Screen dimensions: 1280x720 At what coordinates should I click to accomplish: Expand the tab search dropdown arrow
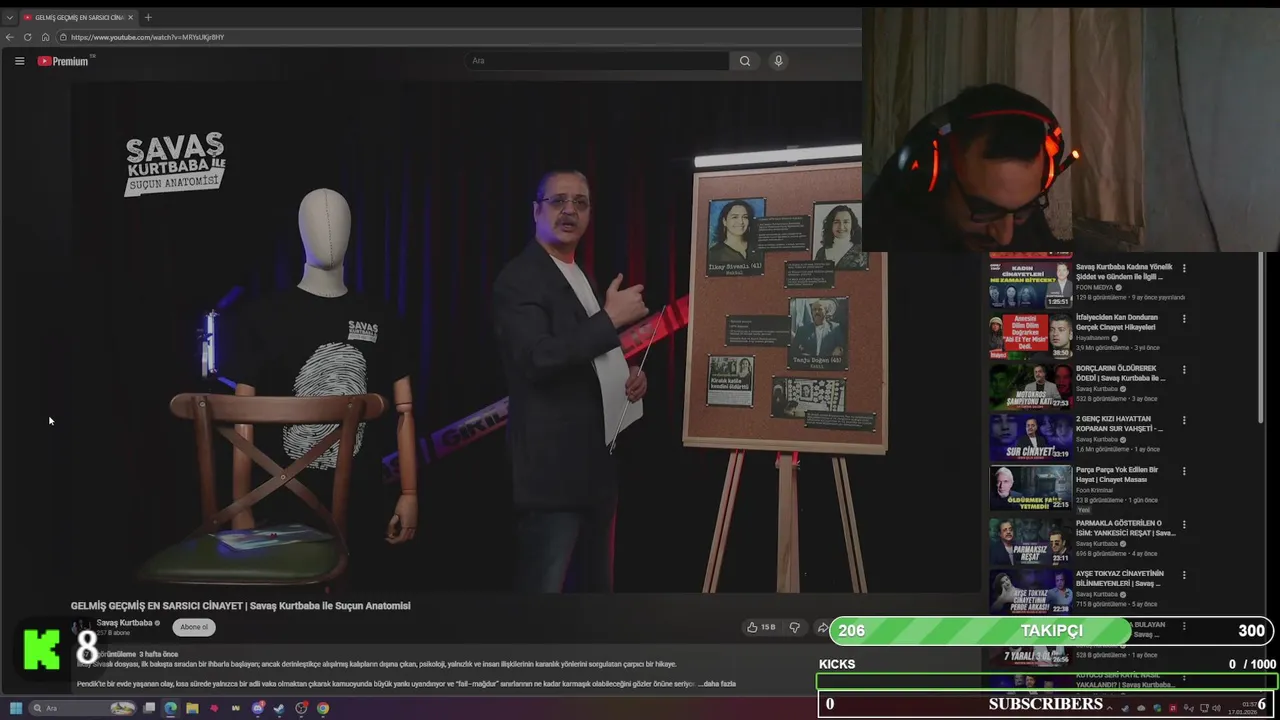coord(9,17)
